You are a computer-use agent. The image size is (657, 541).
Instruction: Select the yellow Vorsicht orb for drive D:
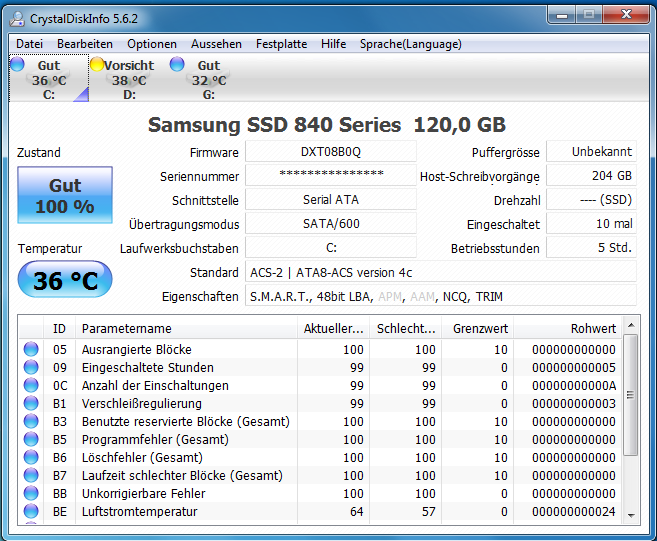pyautogui.click(x=97, y=65)
